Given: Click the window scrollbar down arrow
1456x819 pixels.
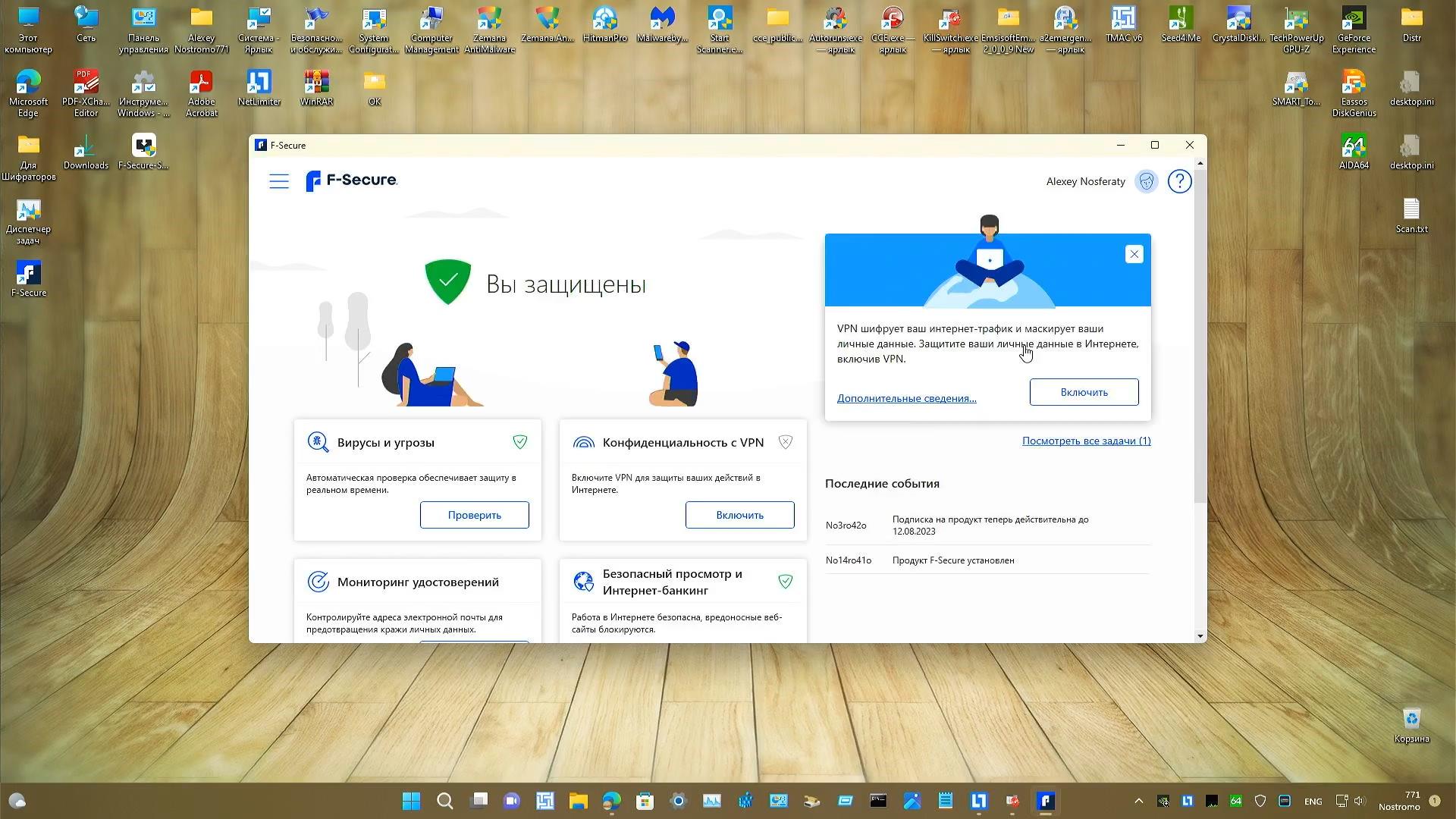Looking at the screenshot, I should pyautogui.click(x=1200, y=635).
